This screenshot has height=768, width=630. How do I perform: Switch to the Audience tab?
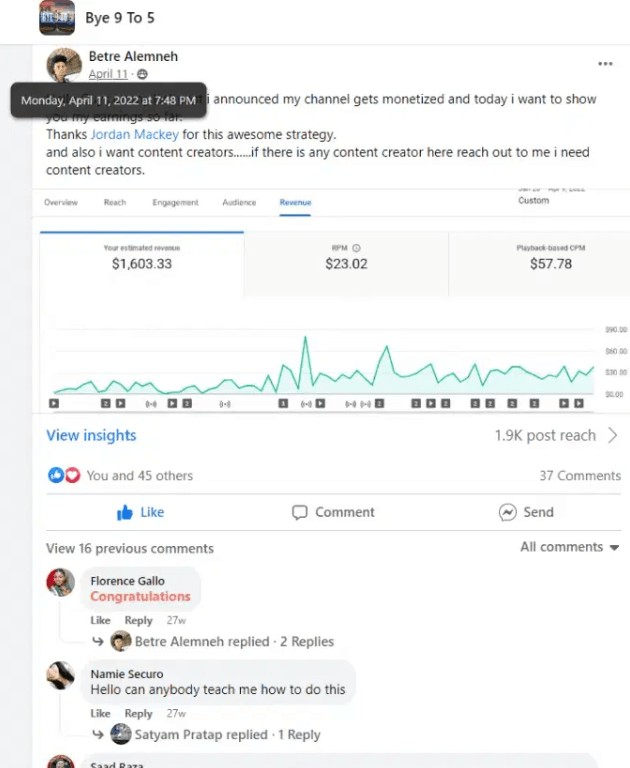(239, 203)
